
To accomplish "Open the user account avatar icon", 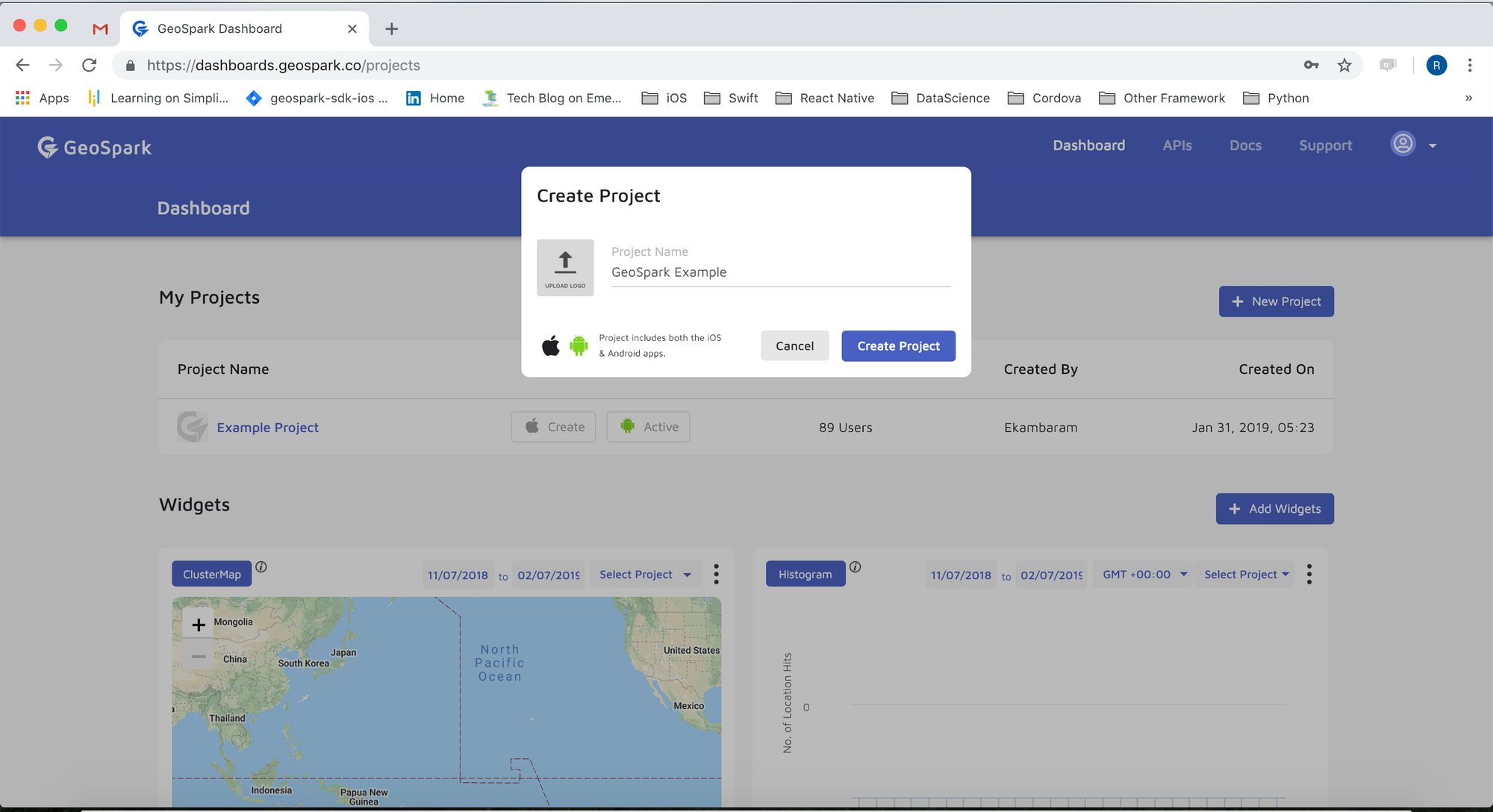I will [x=1403, y=143].
